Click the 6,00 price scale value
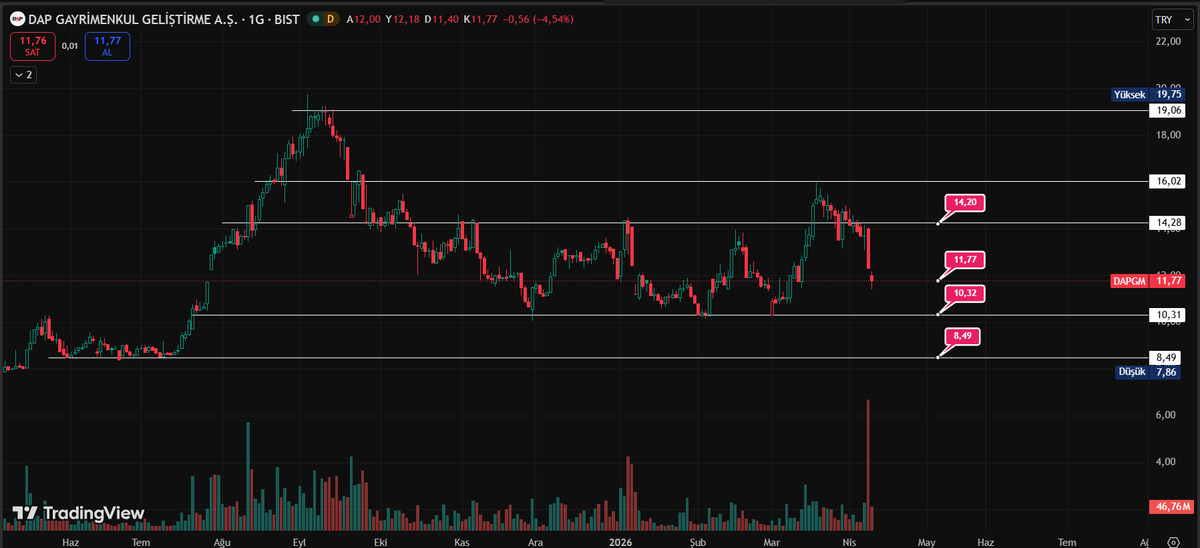Screen dimensions: 1200x548 tap(1166, 414)
